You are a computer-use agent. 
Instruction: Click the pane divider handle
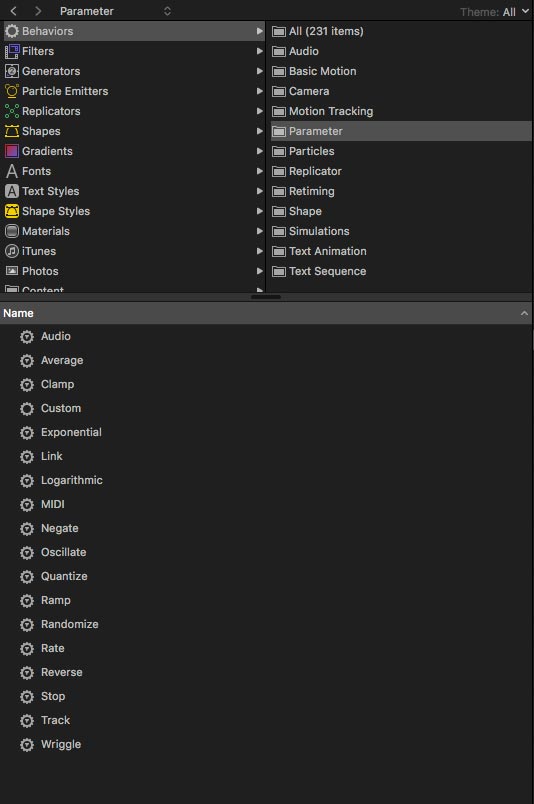[x=266, y=297]
